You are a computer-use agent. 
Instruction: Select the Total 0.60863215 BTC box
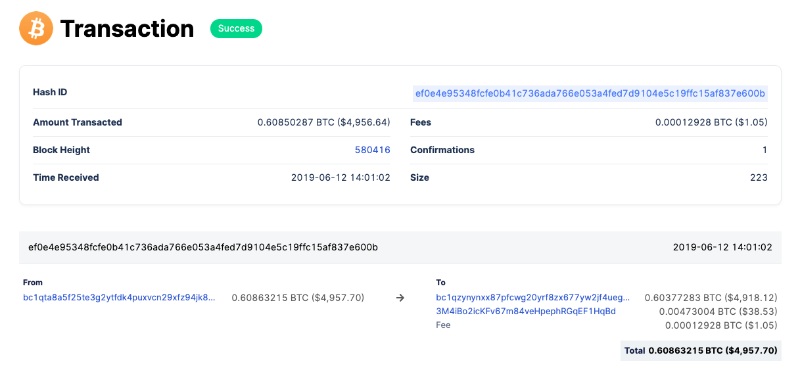point(701,351)
